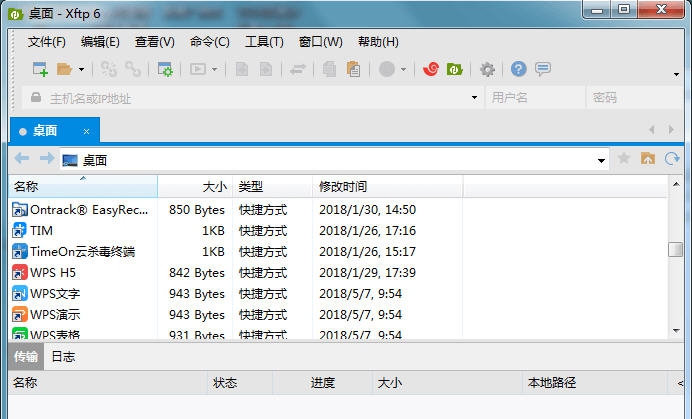The width and height of the screenshot is (692, 419).
Task: Click the green Xftp launcher icon
Action: [x=454, y=69]
